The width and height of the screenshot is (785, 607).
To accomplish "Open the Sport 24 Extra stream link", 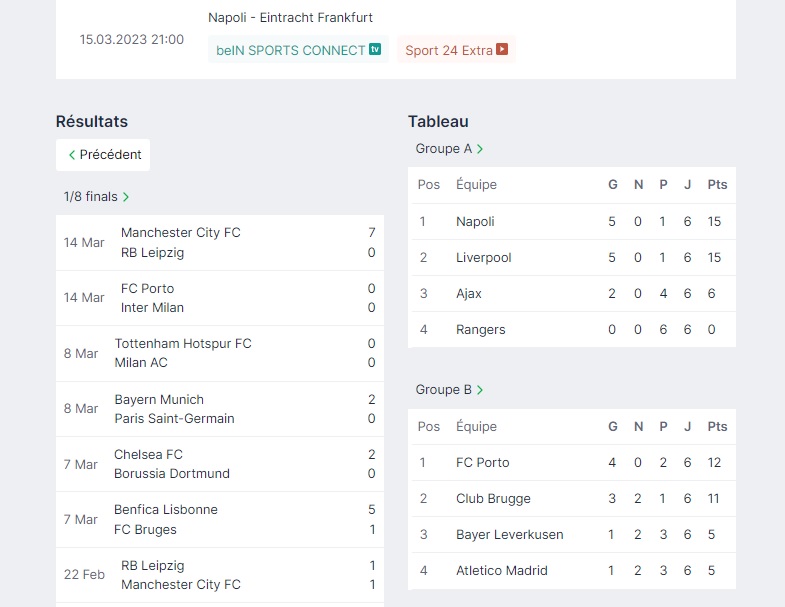I will (449, 50).
